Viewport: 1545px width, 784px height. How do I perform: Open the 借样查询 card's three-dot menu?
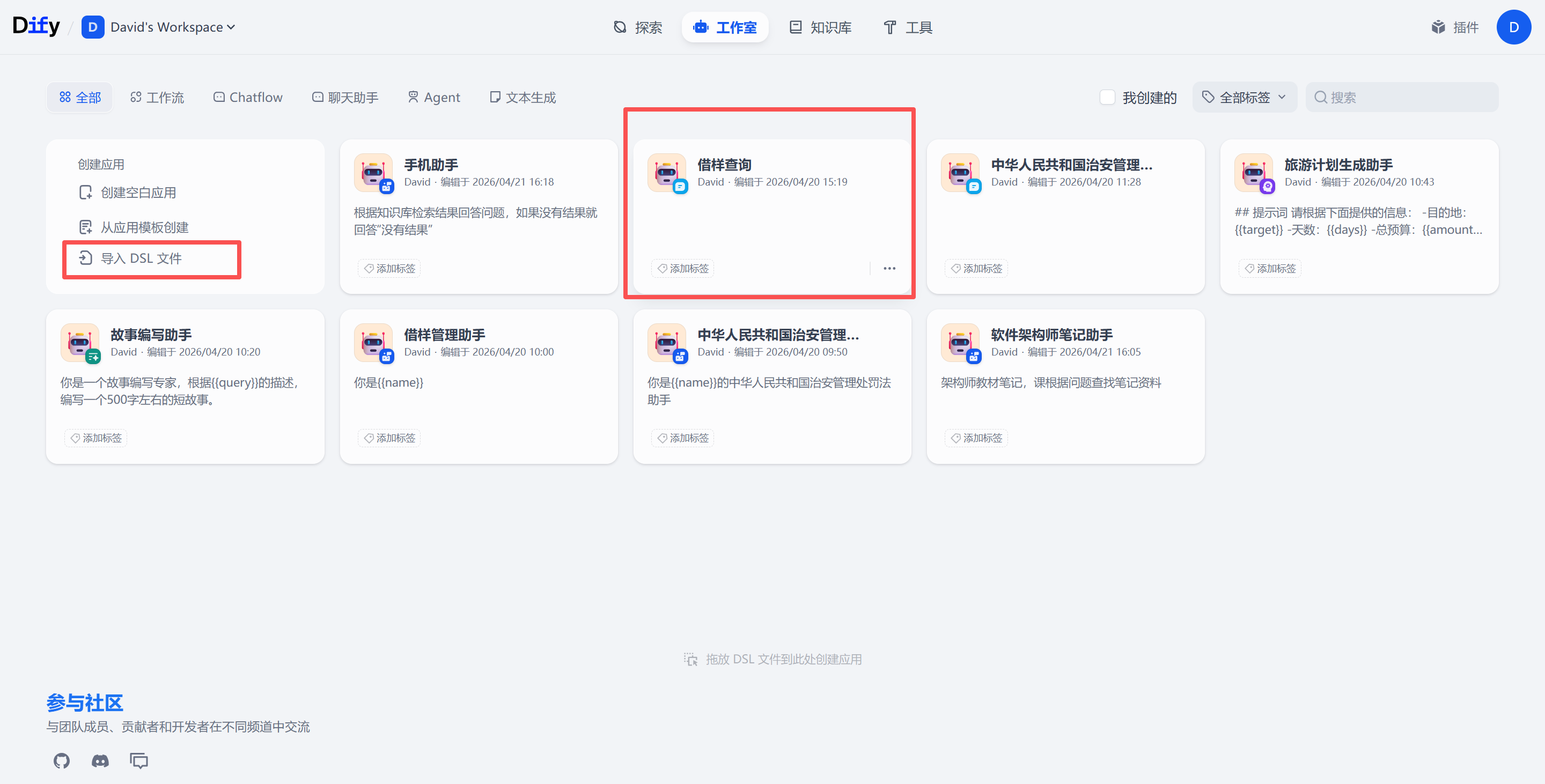(889, 268)
